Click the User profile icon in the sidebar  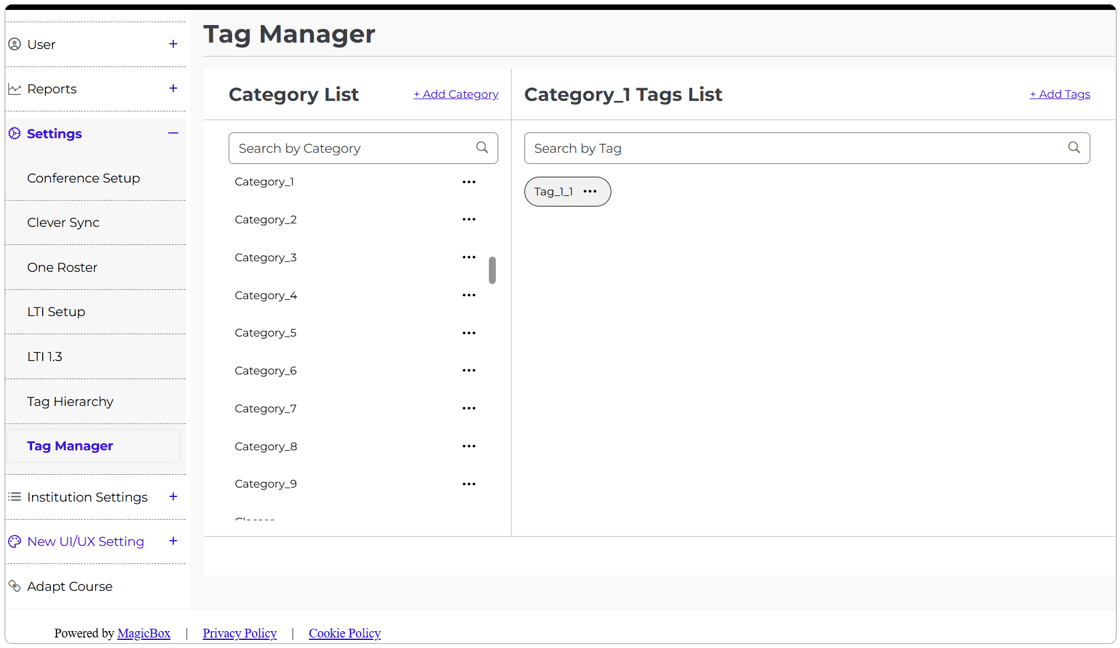pyautogui.click(x=14, y=44)
